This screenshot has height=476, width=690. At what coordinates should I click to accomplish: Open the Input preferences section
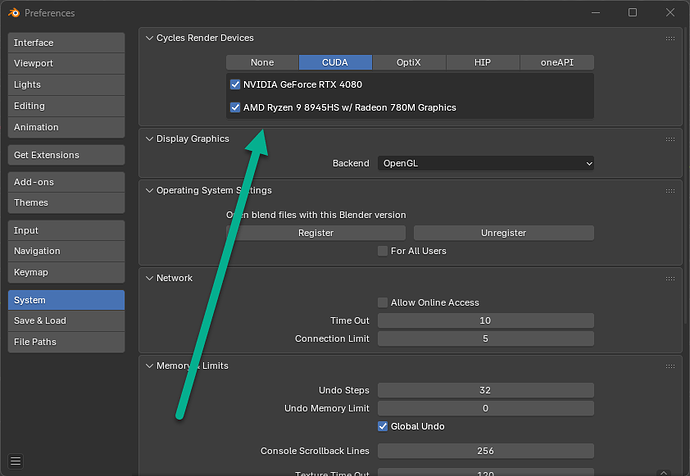[x=66, y=231]
